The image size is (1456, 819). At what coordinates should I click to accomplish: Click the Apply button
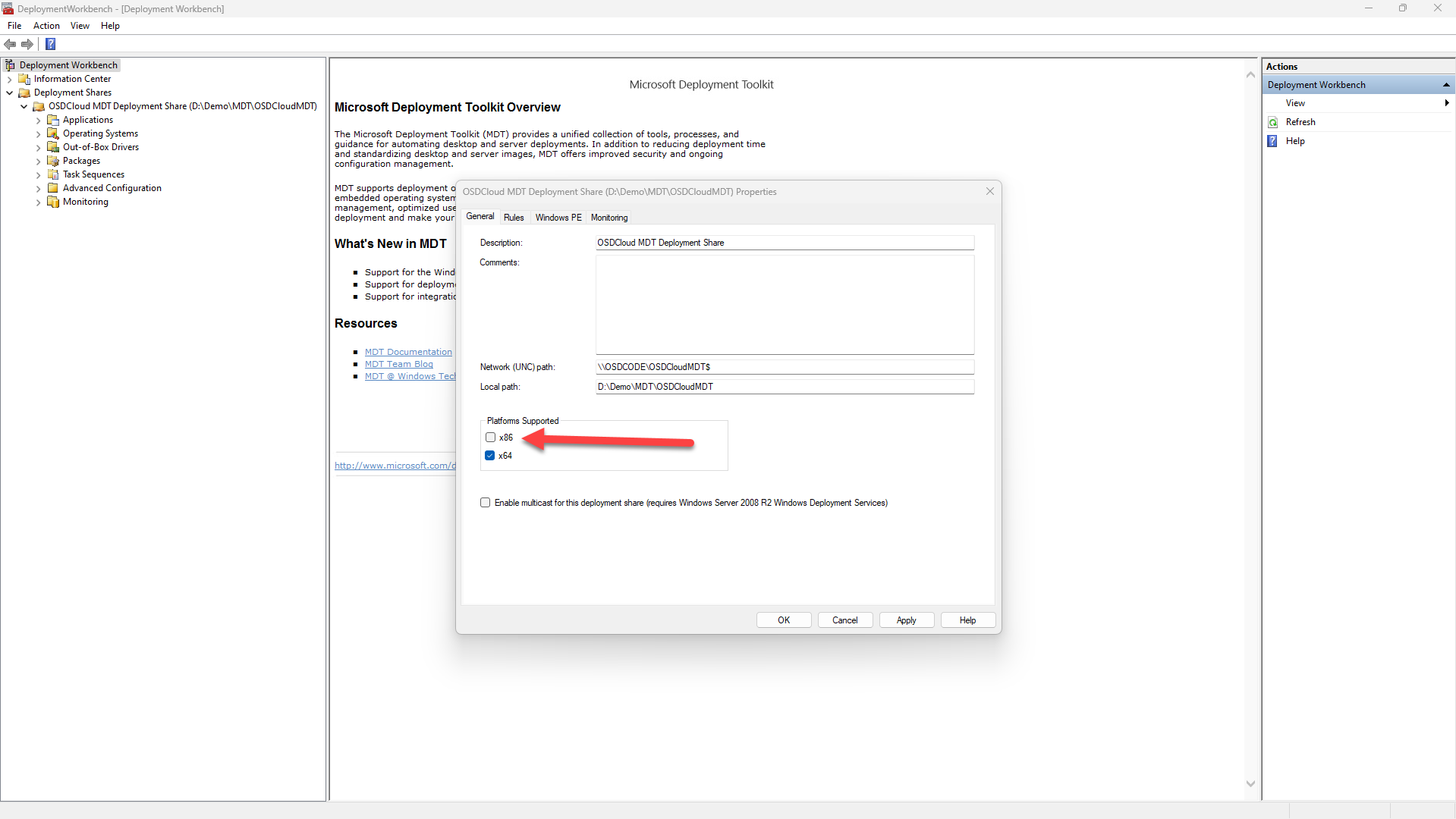click(x=906, y=620)
